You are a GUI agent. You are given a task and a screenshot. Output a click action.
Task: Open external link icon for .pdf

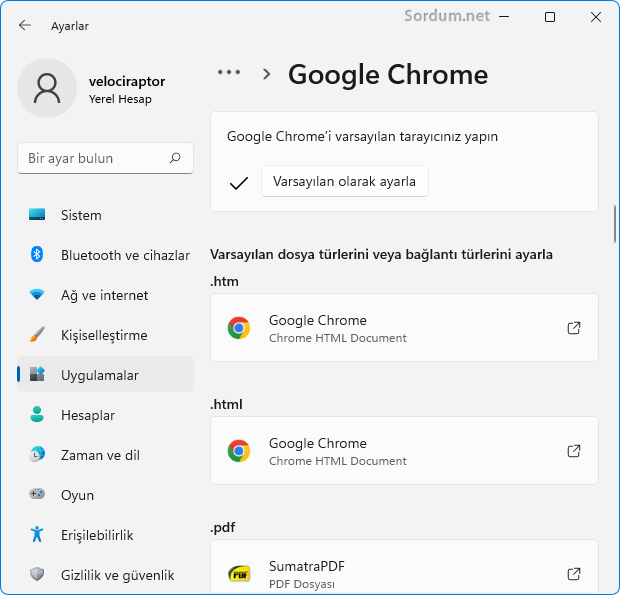point(574,574)
